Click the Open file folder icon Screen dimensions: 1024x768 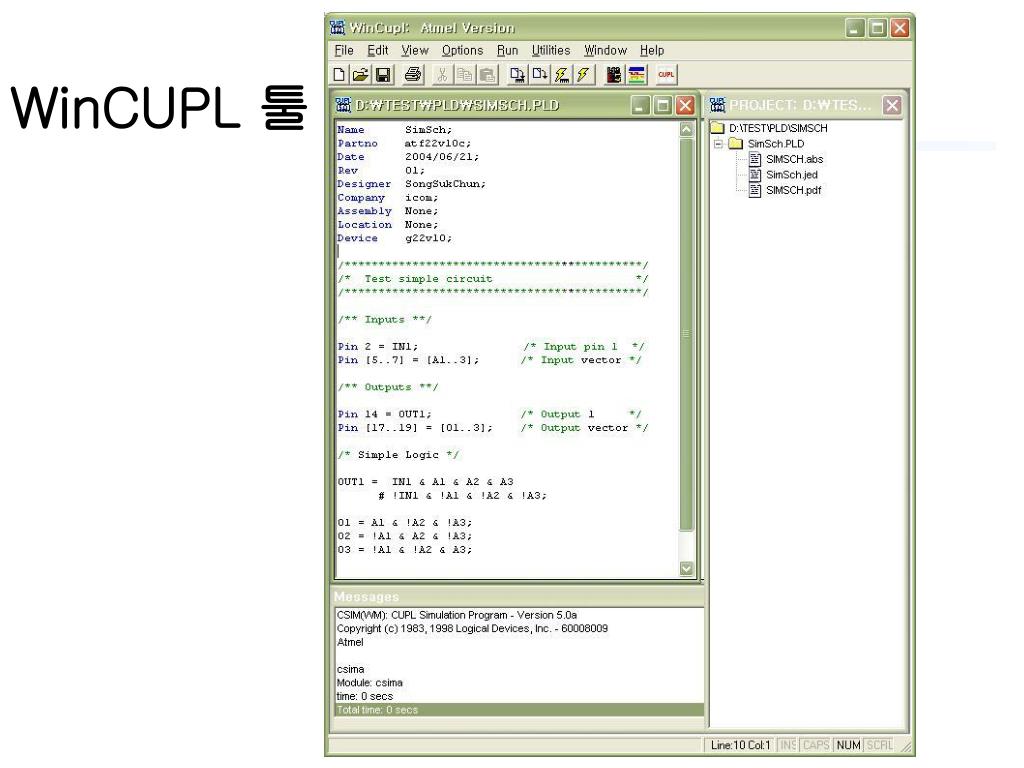click(x=360, y=74)
